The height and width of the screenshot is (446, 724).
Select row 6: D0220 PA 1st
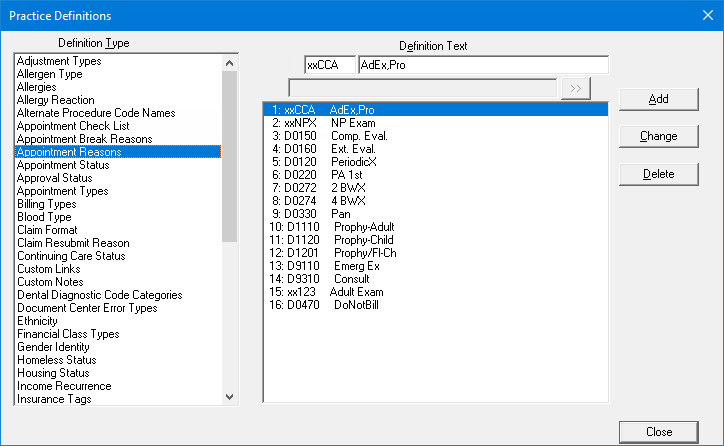click(436, 175)
